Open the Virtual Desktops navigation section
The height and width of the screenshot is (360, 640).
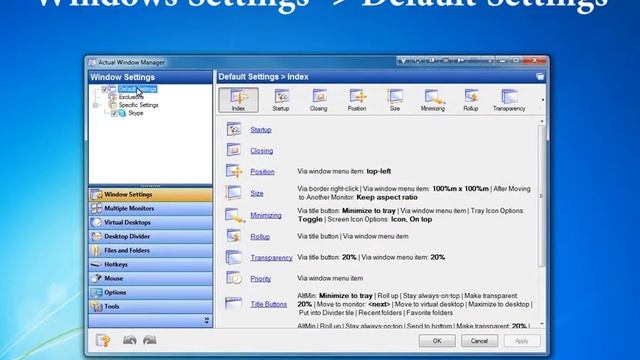coord(150,222)
